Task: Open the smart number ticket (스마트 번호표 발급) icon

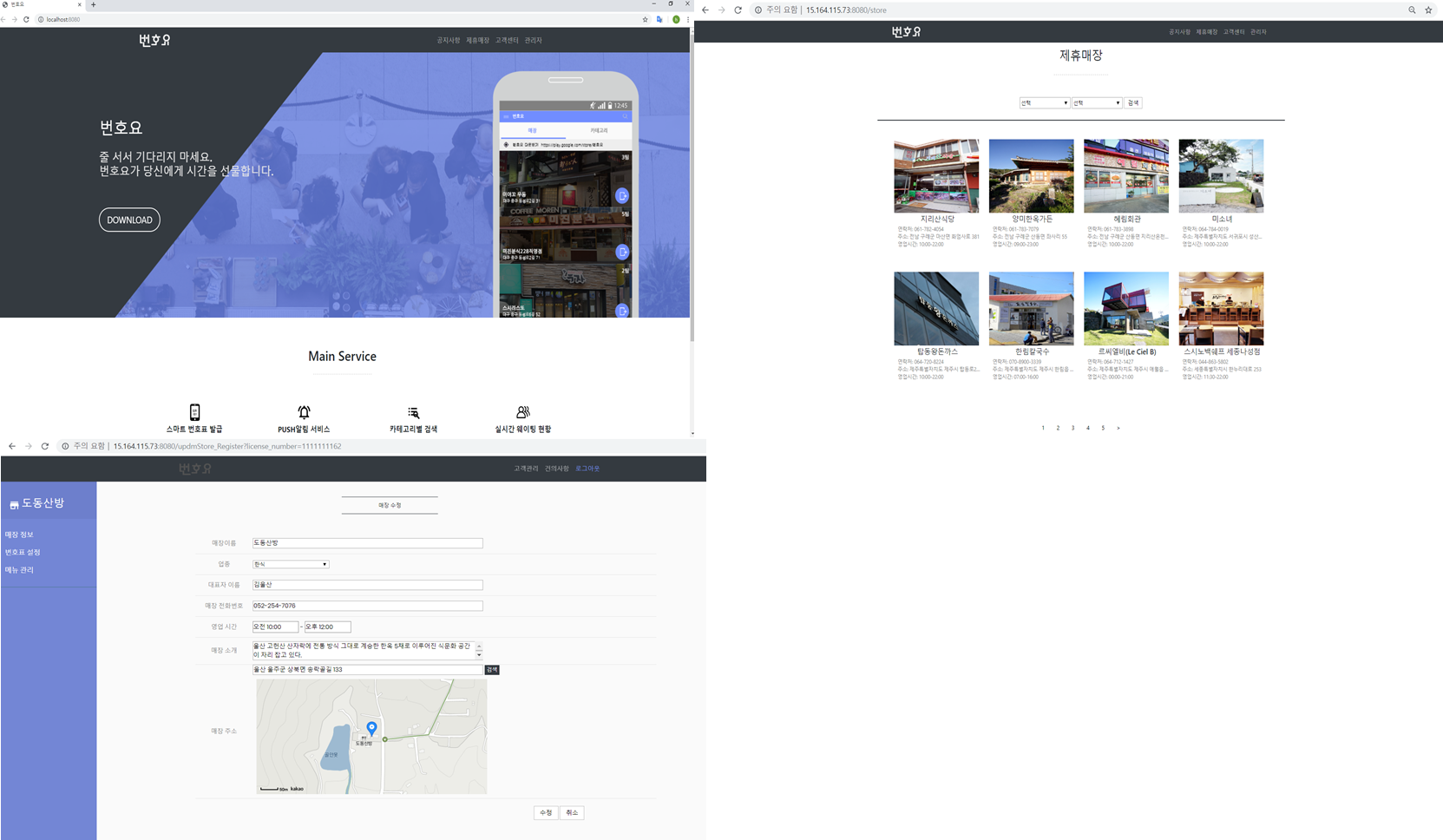Action: coord(194,412)
